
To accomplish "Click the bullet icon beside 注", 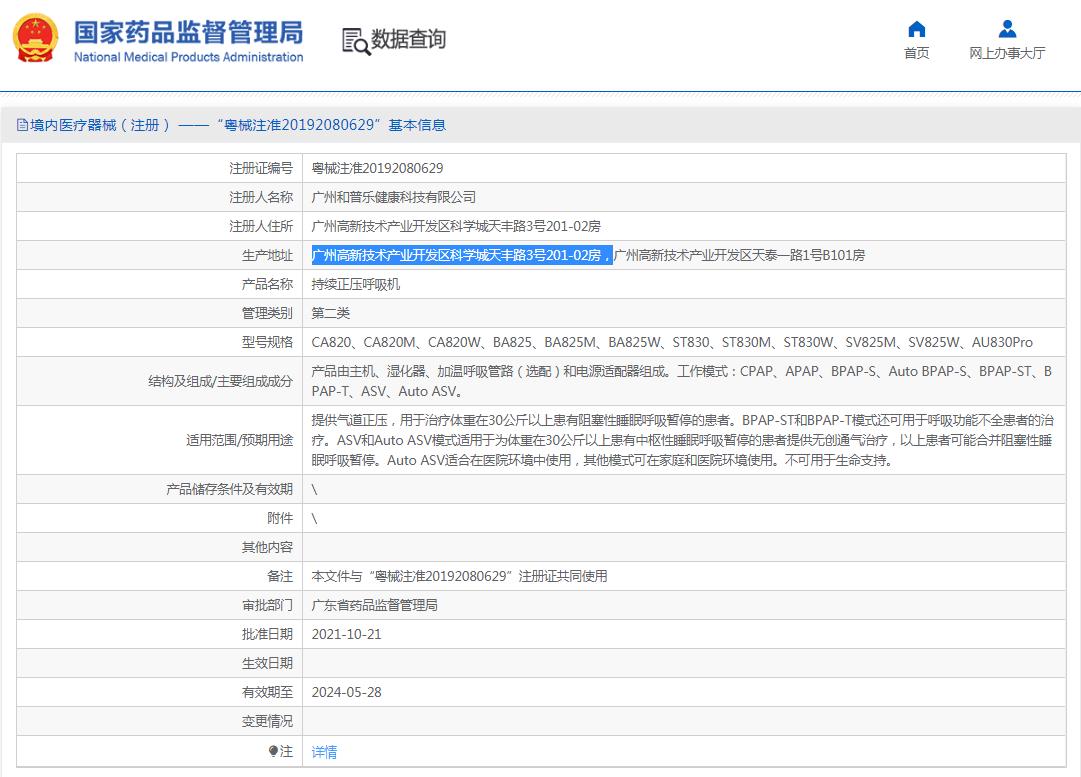I will click(274, 751).
